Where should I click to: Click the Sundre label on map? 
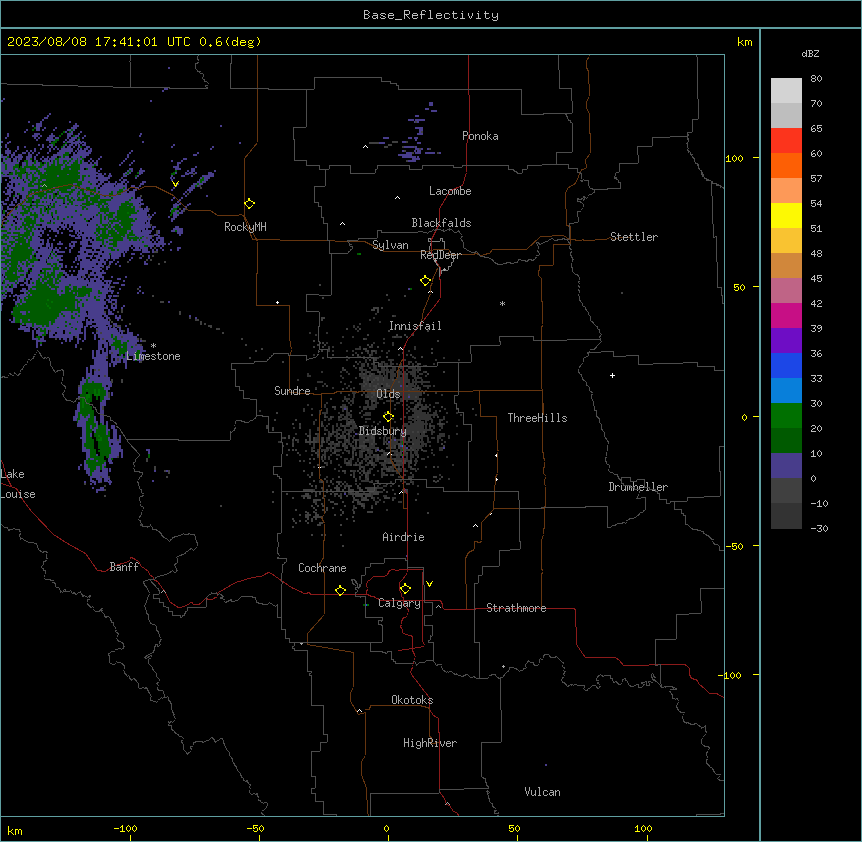[x=292, y=391]
